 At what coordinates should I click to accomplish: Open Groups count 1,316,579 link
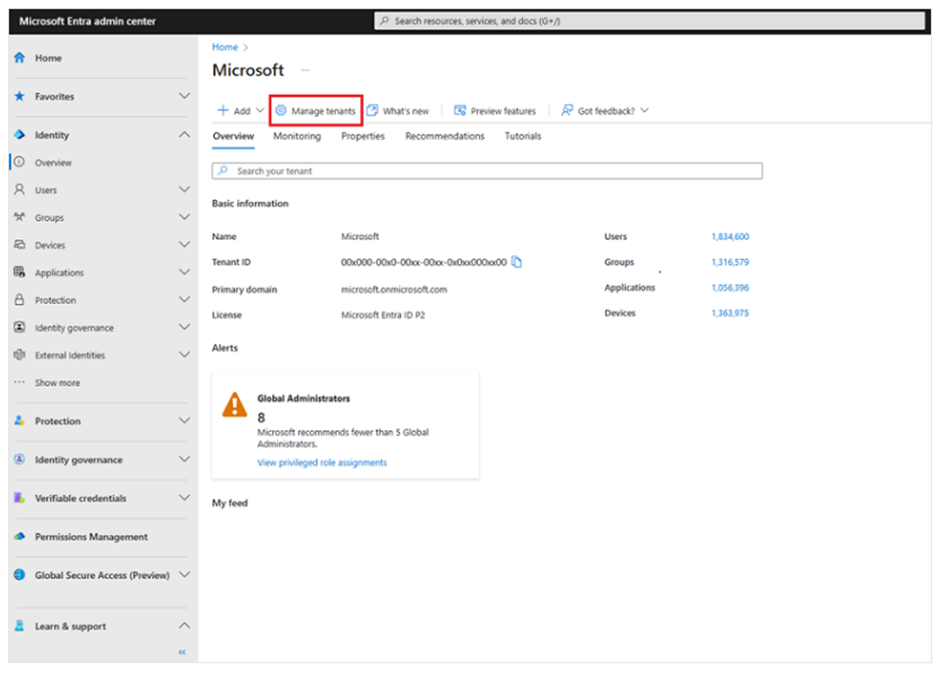[x=730, y=262]
